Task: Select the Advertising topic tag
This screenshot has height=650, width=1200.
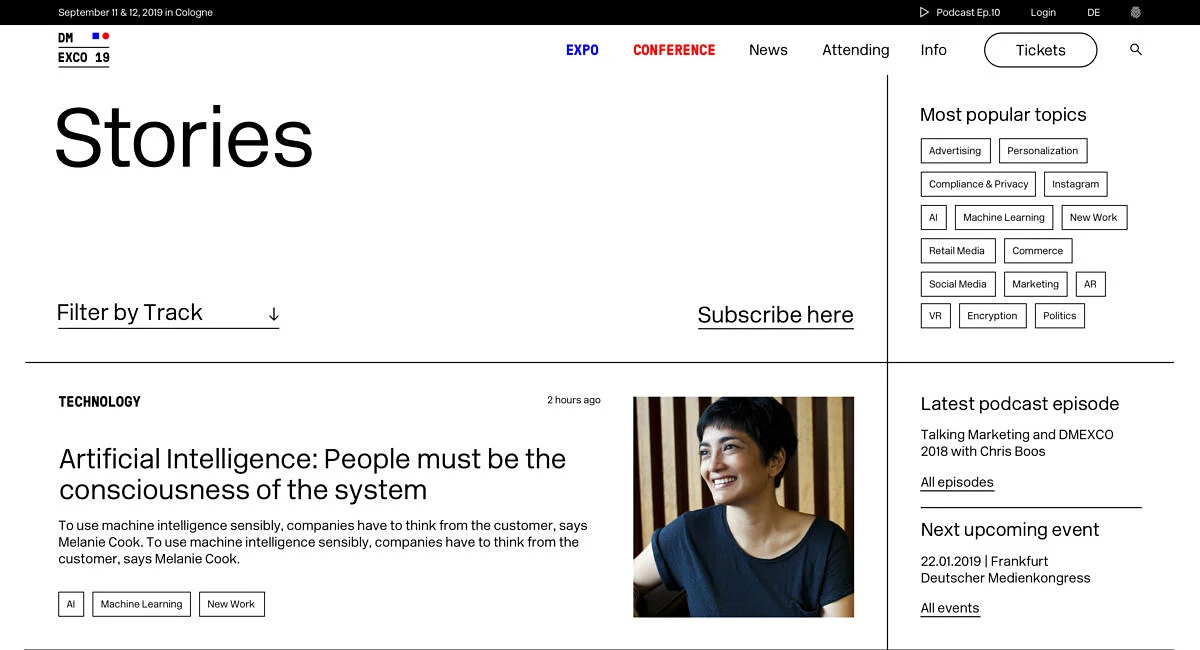Action: click(x=955, y=151)
